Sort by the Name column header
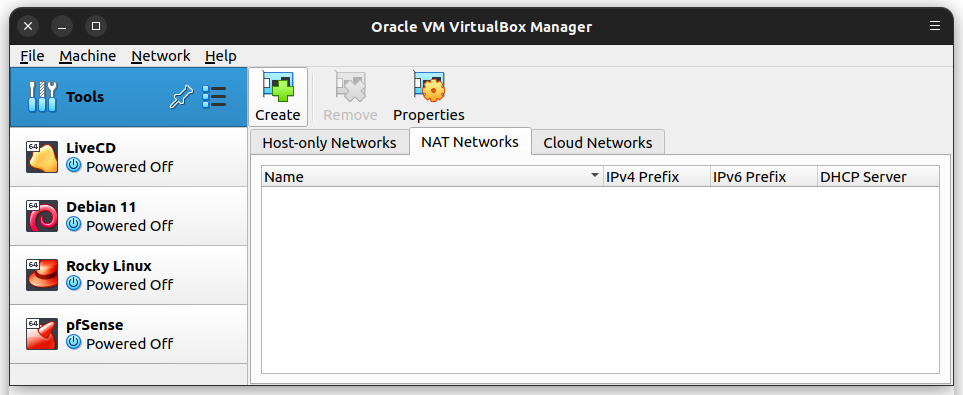Viewport: 963px width, 395px height. [432, 177]
